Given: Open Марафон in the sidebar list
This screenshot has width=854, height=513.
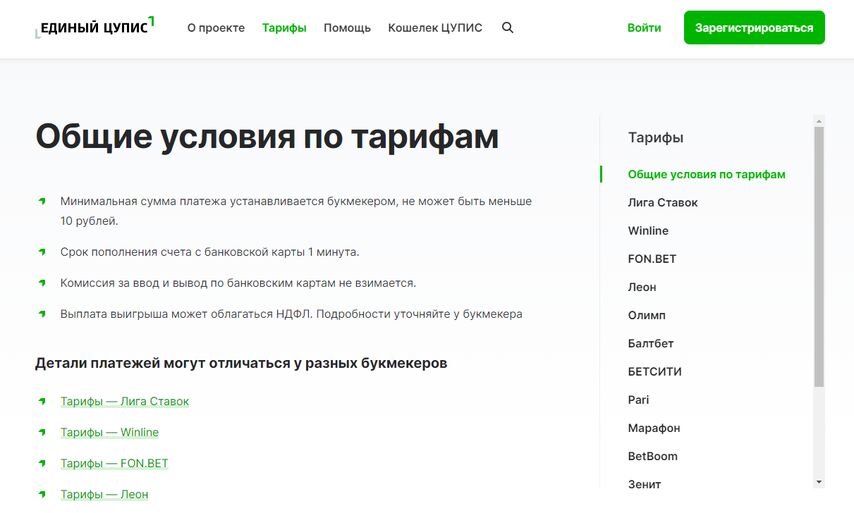Looking at the screenshot, I should (654, 428).
